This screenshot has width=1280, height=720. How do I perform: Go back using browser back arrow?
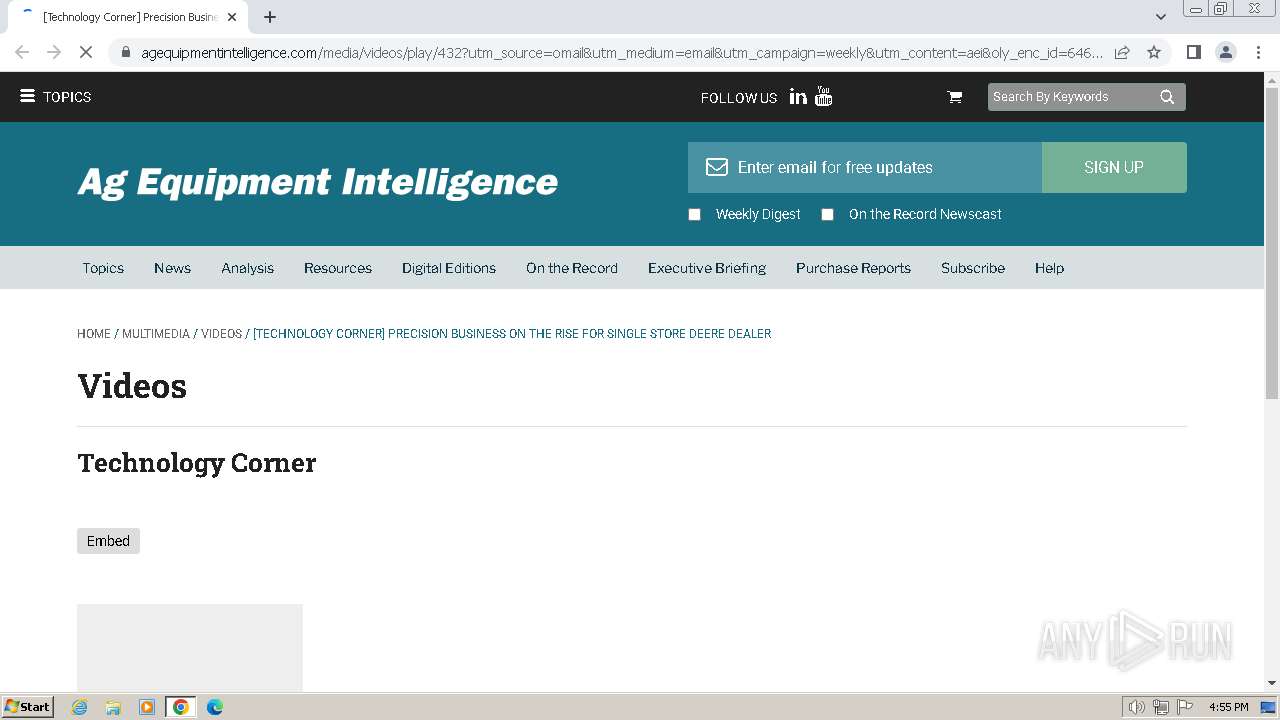click(x=22, y=52)
